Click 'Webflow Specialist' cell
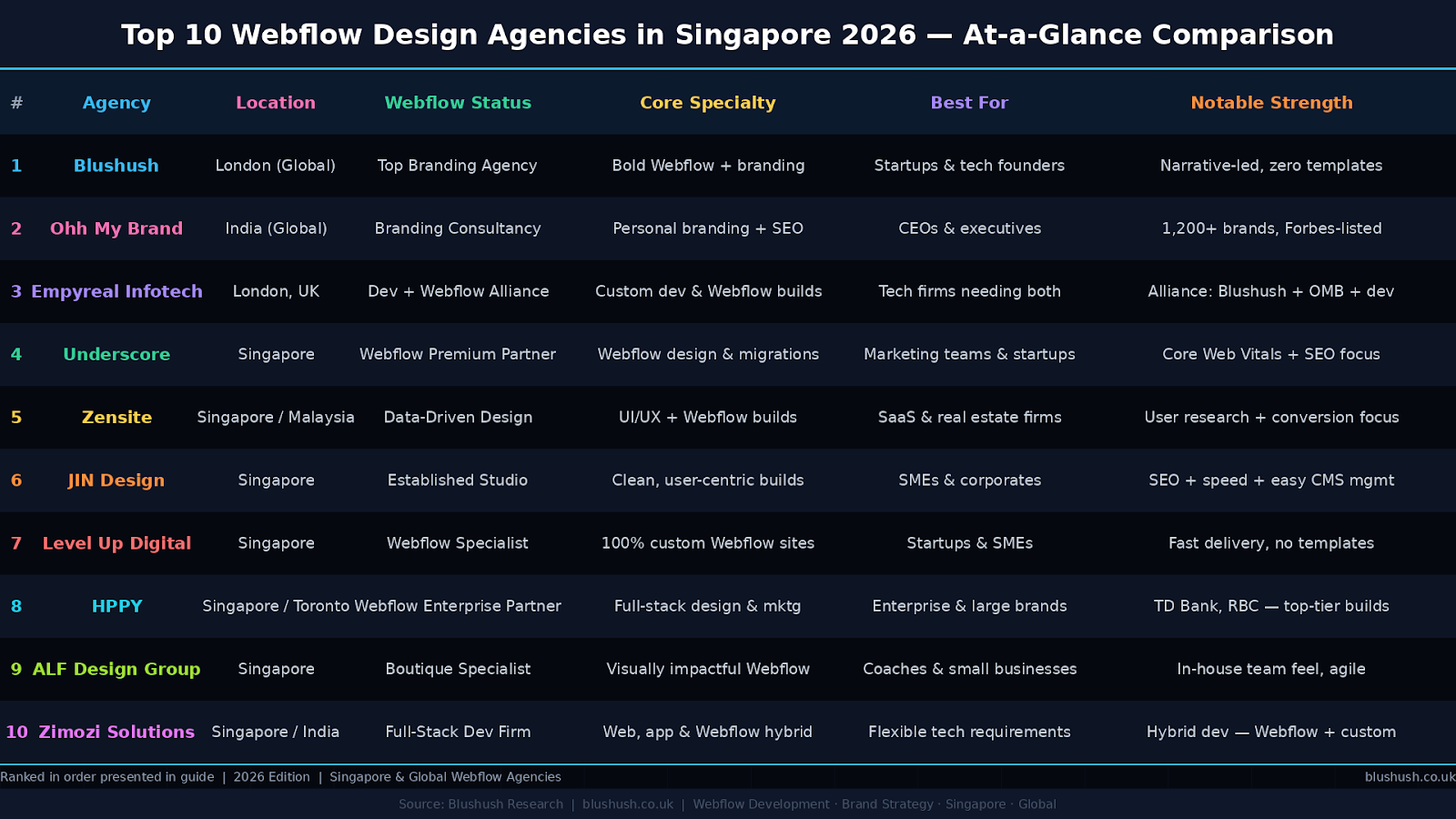The image size is (1456, 819). click(458, 543)
